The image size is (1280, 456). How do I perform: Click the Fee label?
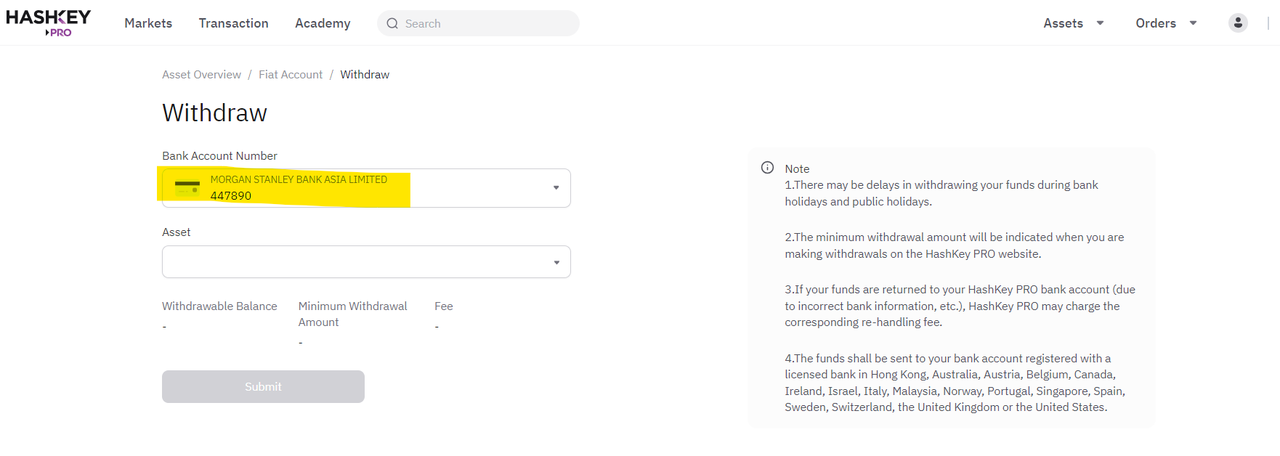pyautogui.click(x=443, y=306)
